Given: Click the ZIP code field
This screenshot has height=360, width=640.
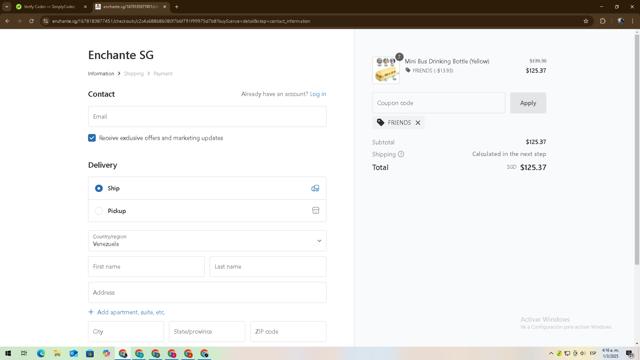Looking at the screenshot, I should 288,331.
